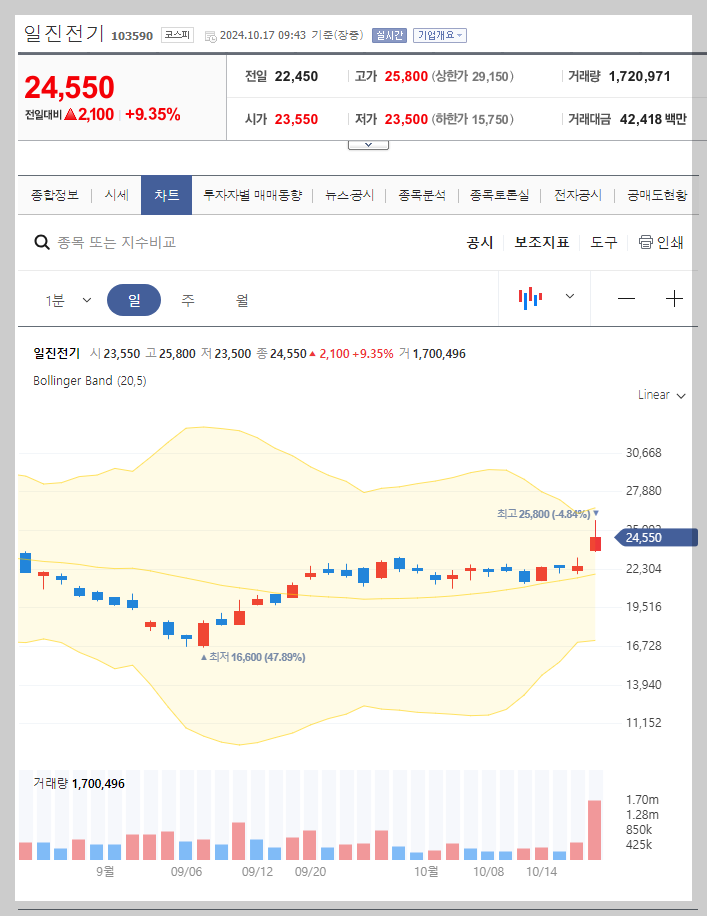707x916 pixels.
Task: Click the minus icon to zoom out chart
Action: (x=626, y=299)
